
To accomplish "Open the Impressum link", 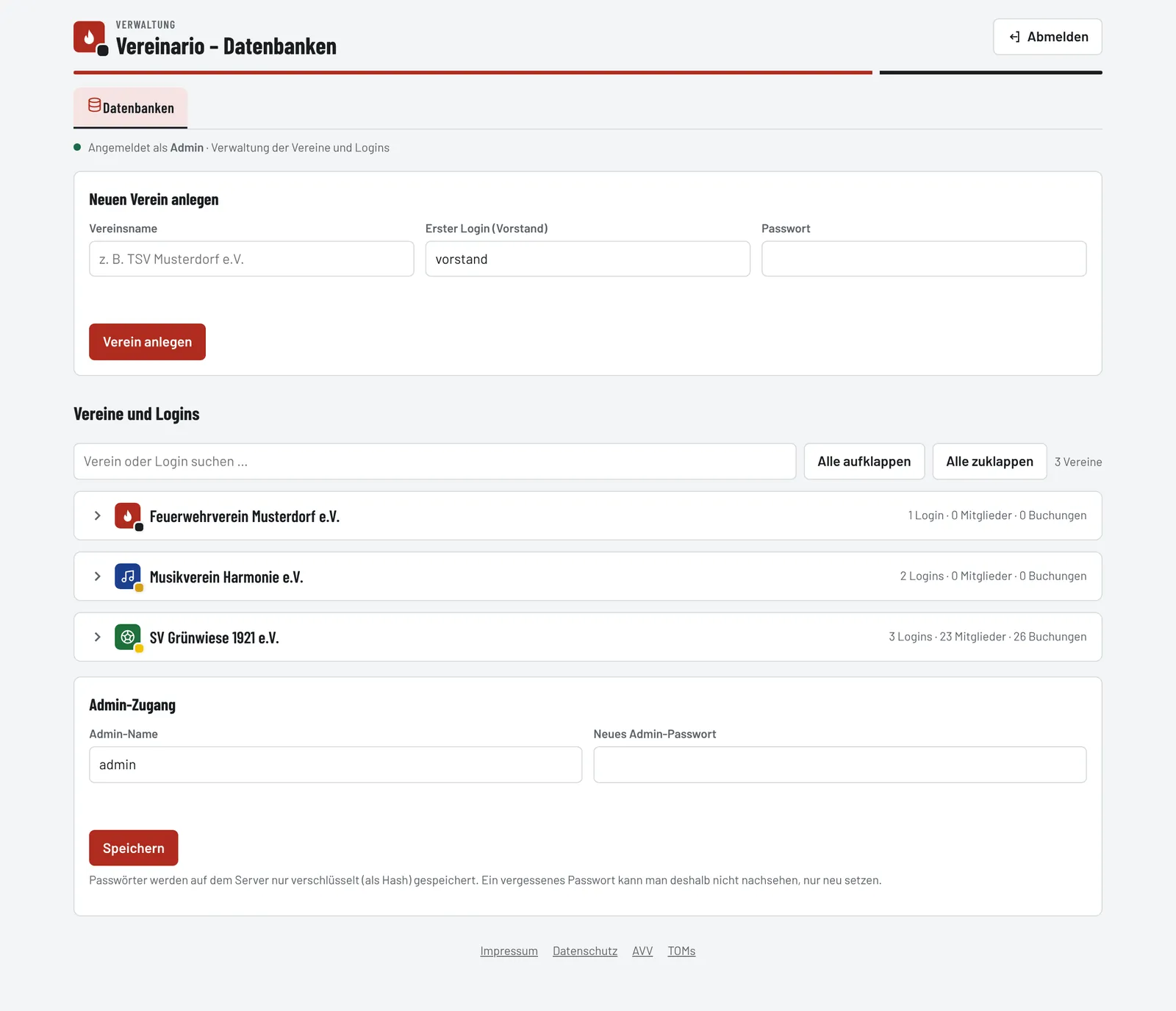I will pos(509,951).
